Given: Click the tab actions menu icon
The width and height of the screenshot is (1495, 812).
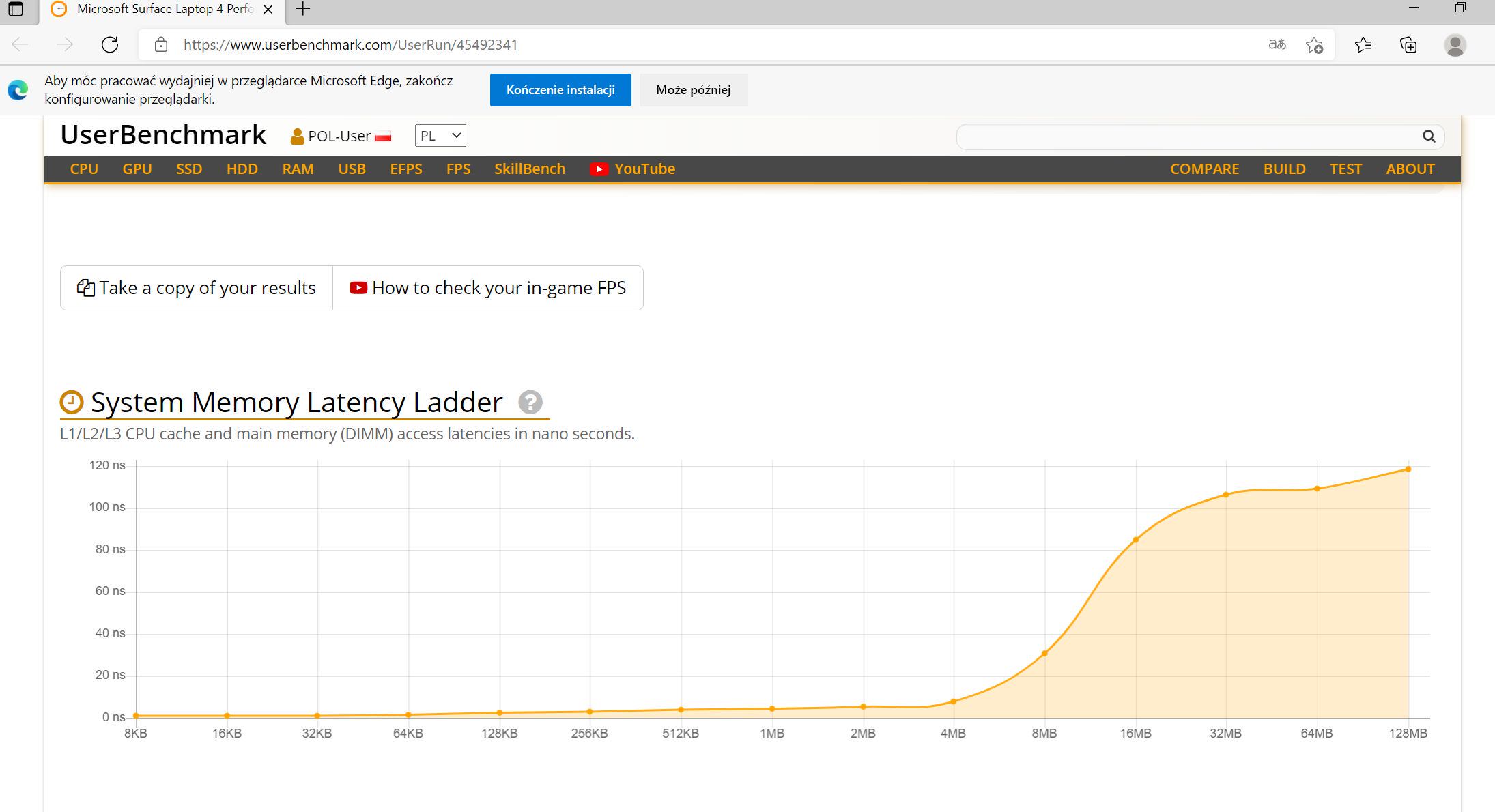Looking at the screenshot, I should 15,9.
